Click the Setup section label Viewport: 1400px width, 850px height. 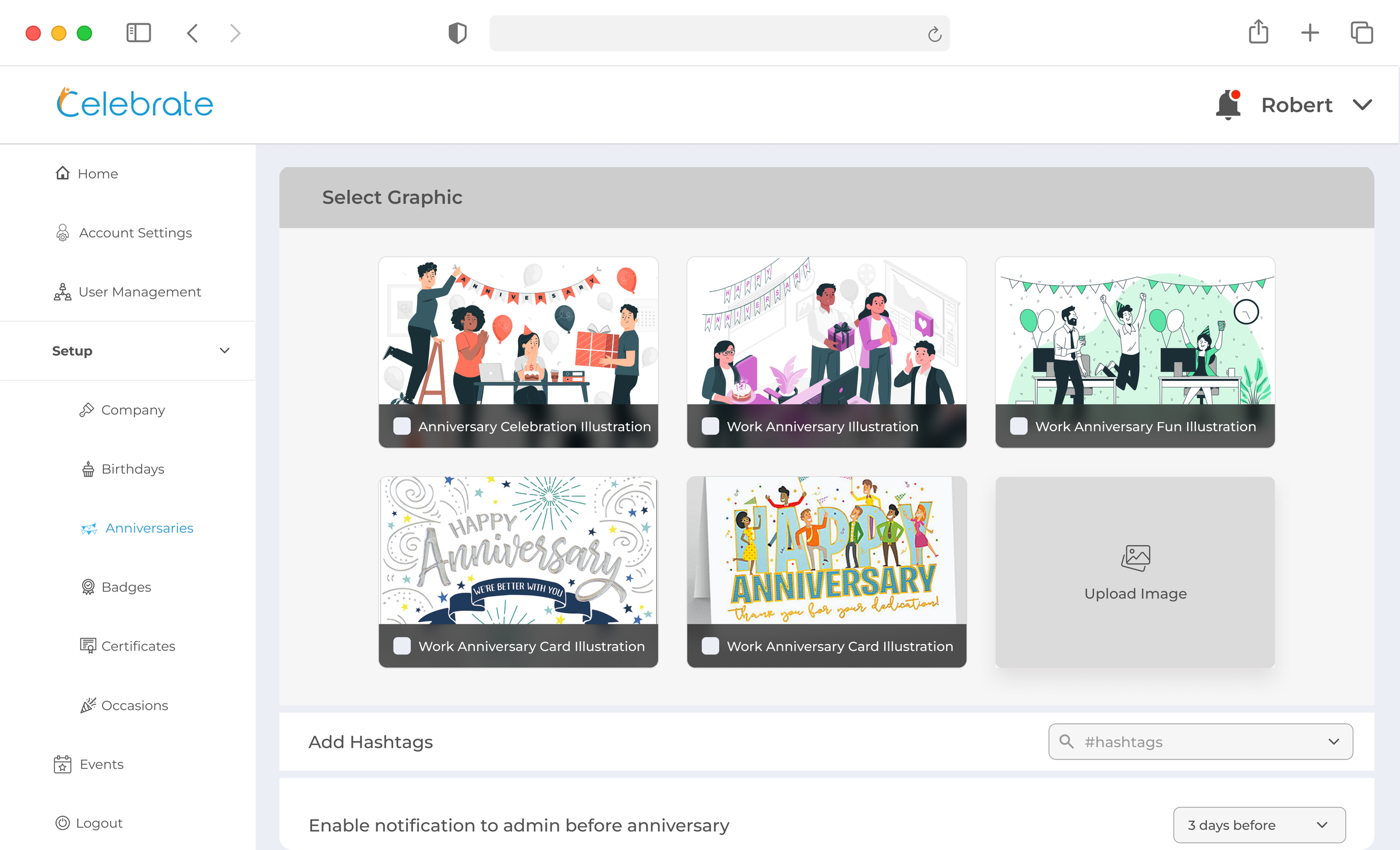point(72,351)
